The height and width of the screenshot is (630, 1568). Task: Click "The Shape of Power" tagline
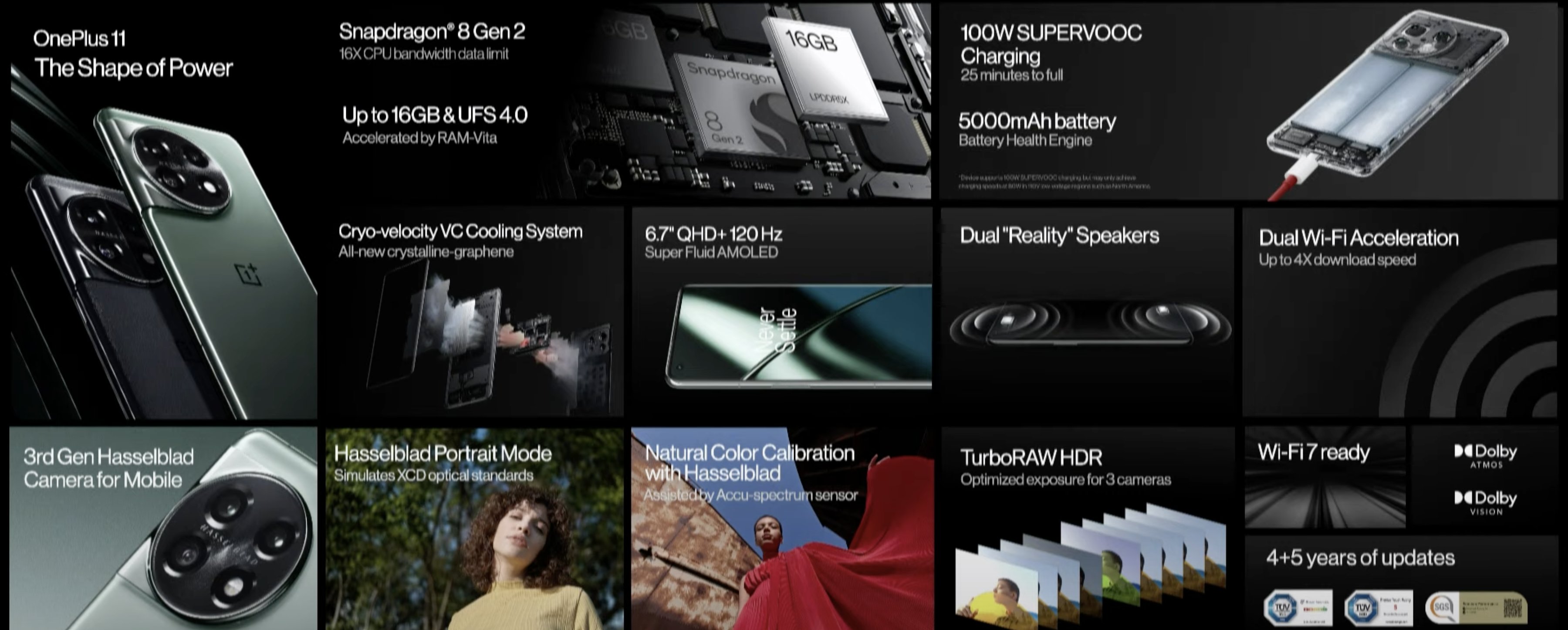133,68
